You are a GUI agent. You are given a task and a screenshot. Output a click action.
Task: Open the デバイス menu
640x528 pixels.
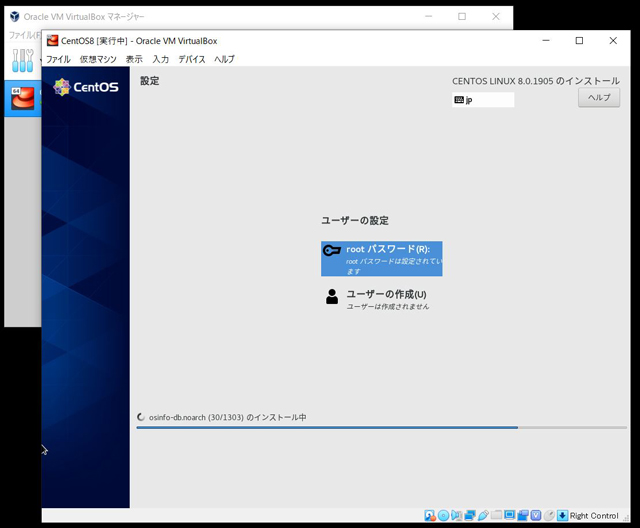tap(191, 59)
